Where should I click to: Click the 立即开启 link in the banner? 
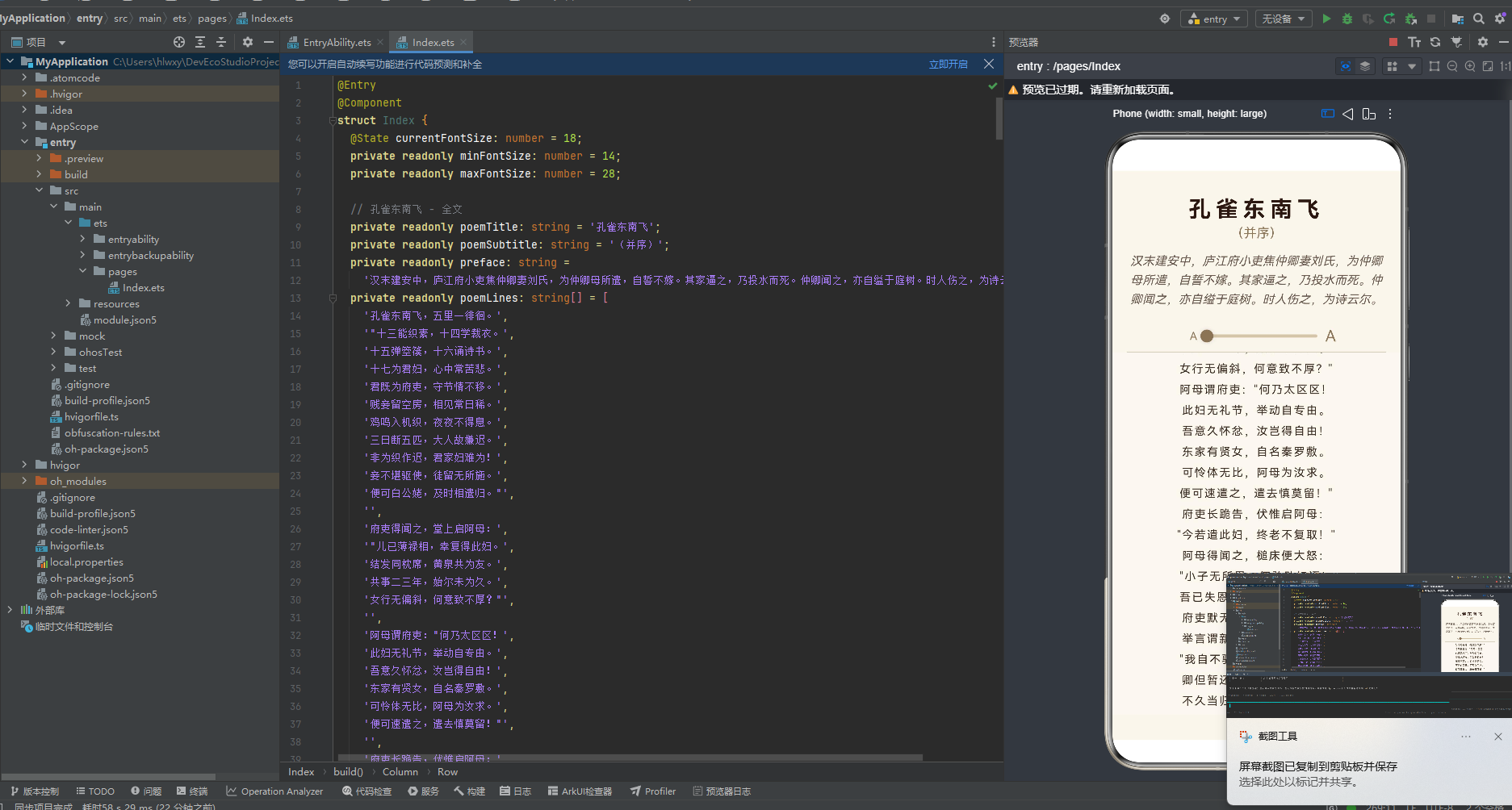tap(949, 65)
